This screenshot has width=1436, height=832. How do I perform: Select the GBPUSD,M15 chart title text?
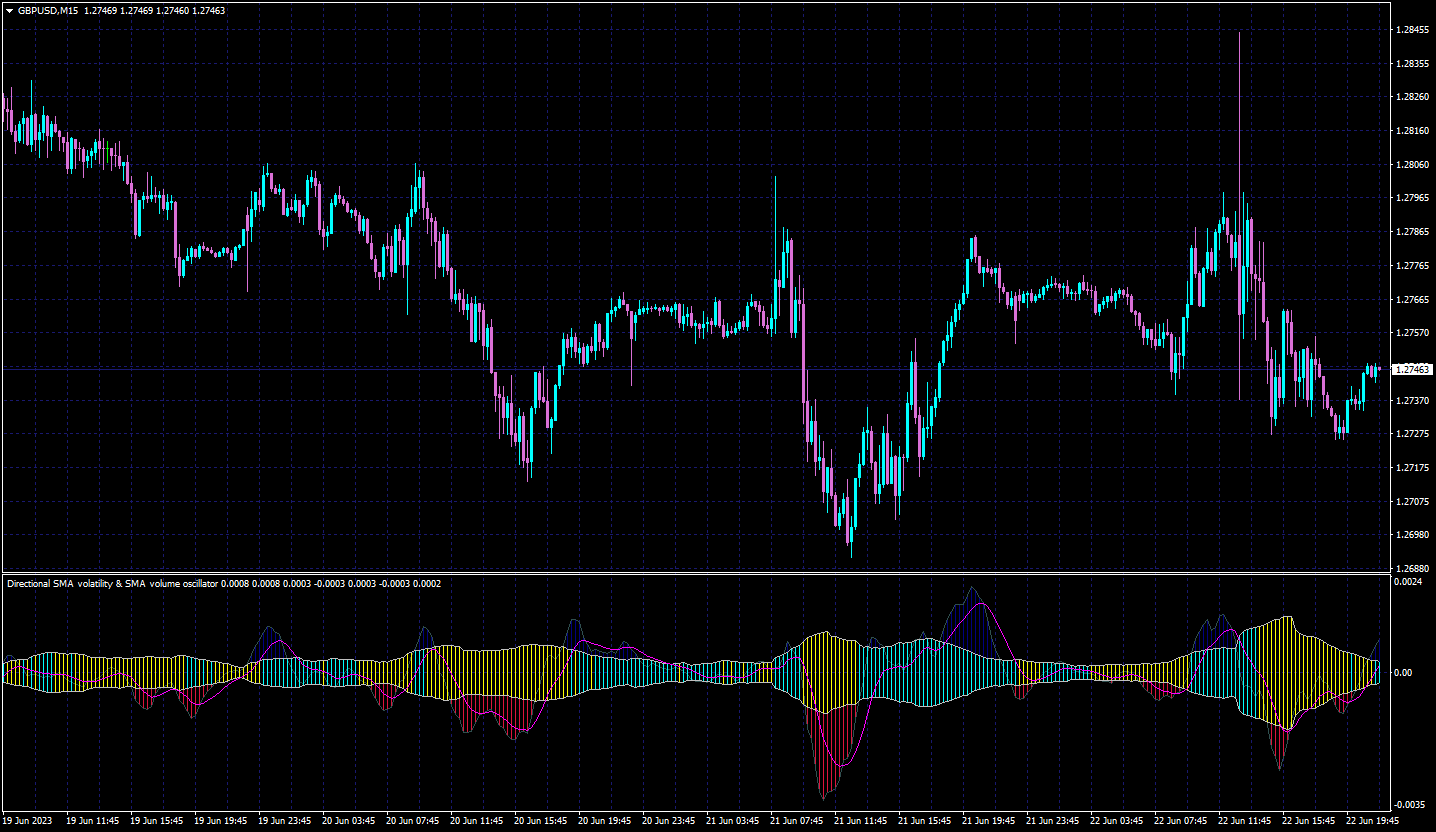click(48, 10)
